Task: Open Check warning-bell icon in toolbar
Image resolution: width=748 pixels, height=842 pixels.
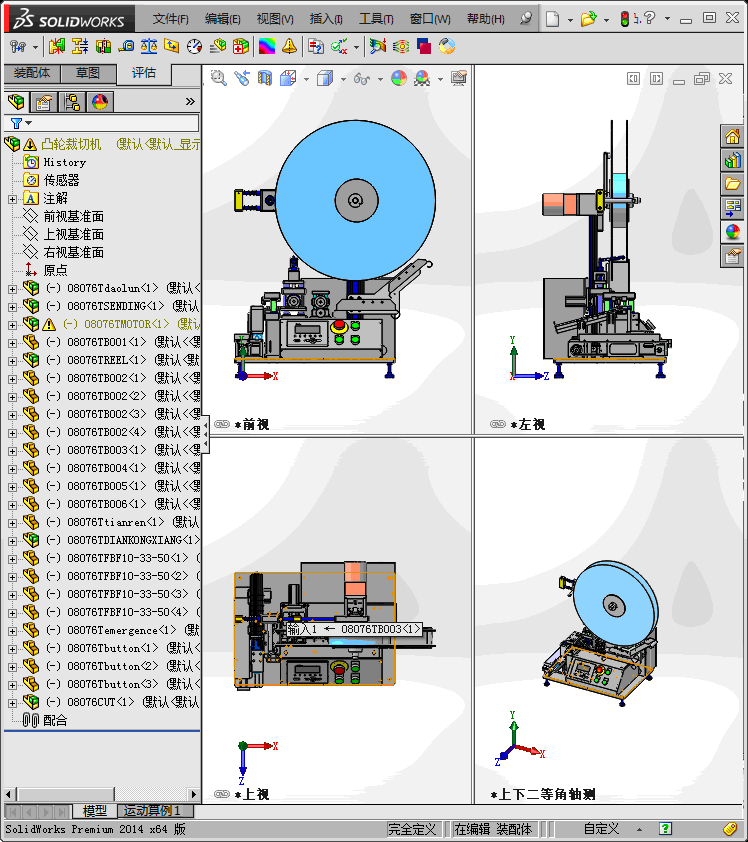Action: click(289, 47)
